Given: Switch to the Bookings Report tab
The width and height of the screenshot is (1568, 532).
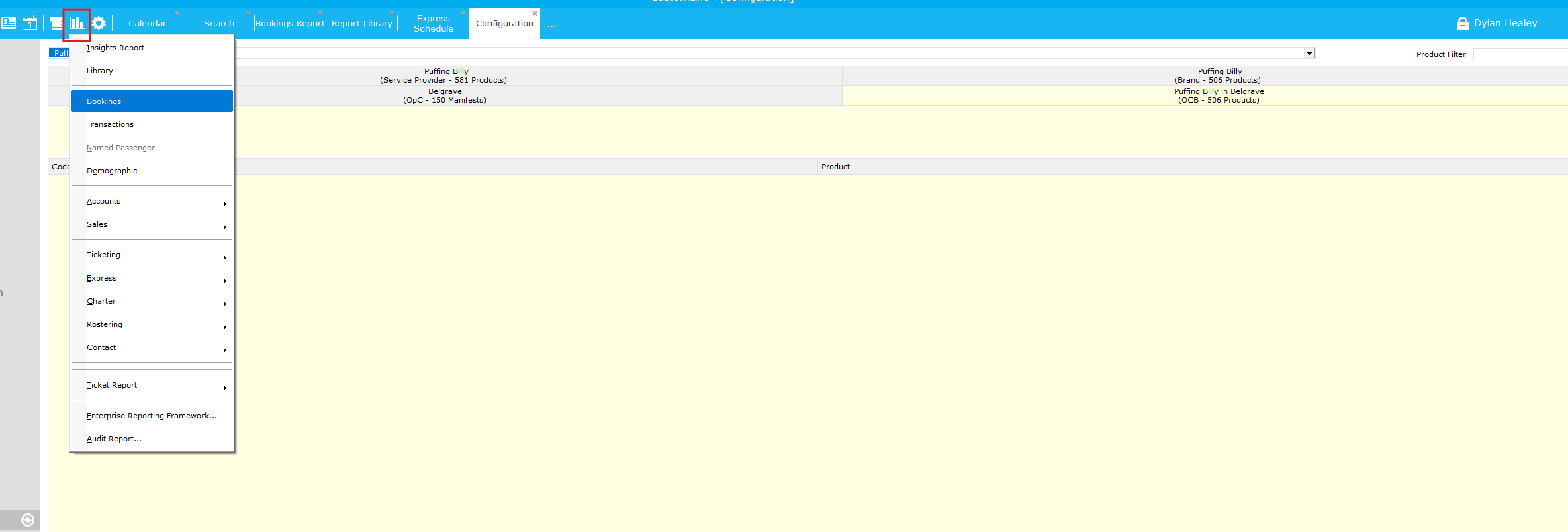Looking at the screenshot, I should (x=290, y=24).
